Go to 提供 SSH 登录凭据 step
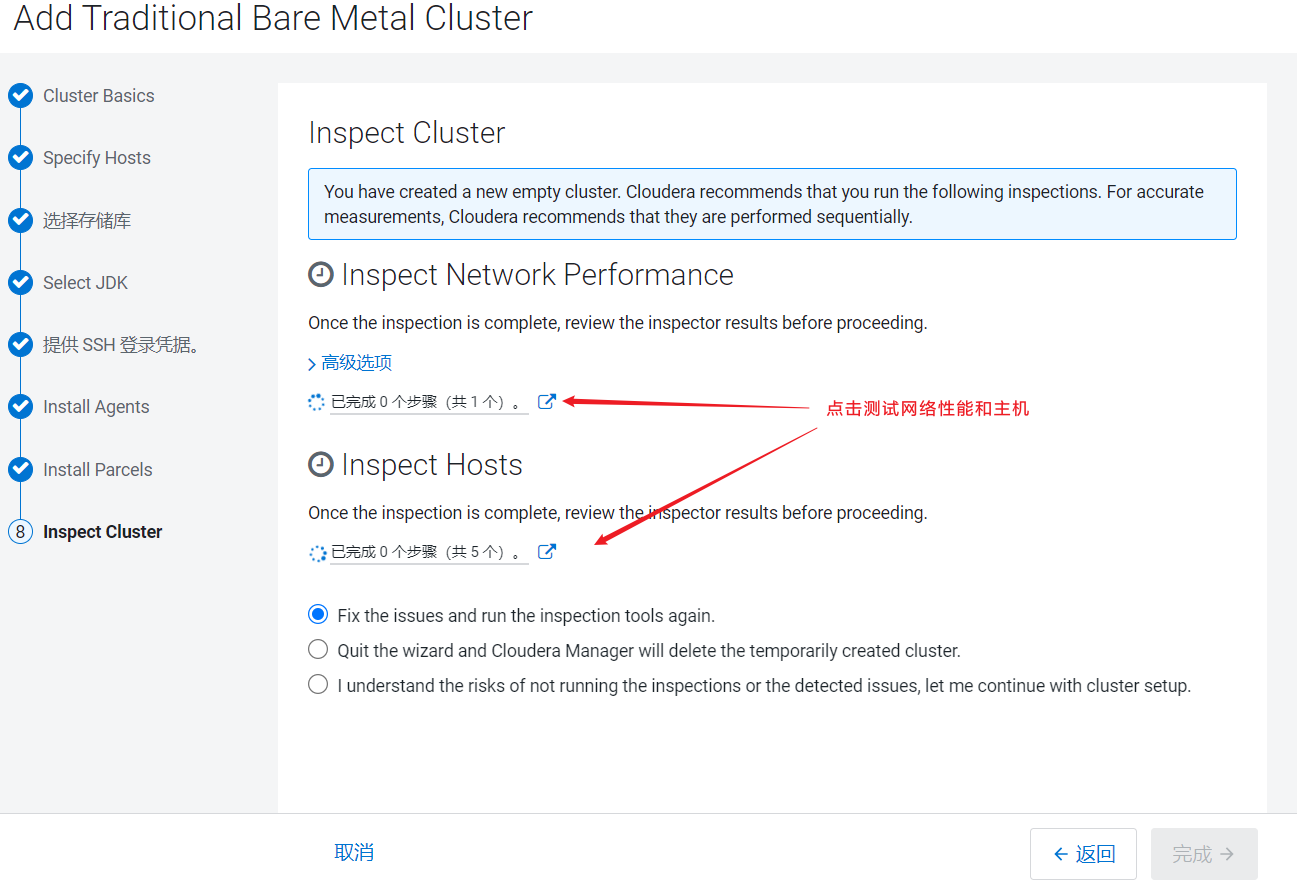Image resolution: width=1297 pixels, height=890 pixels. pyautogui.click(x=122, y=345)
